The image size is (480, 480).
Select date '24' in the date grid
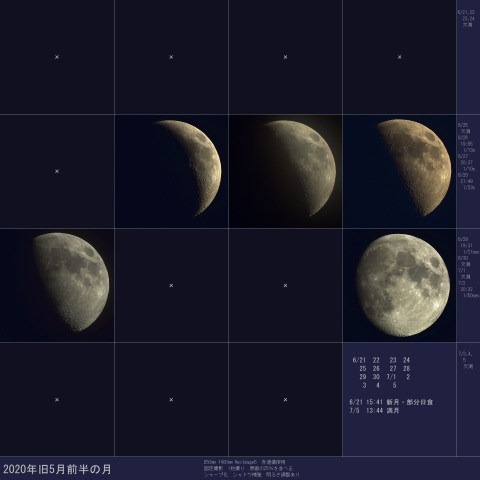(406, 360)
